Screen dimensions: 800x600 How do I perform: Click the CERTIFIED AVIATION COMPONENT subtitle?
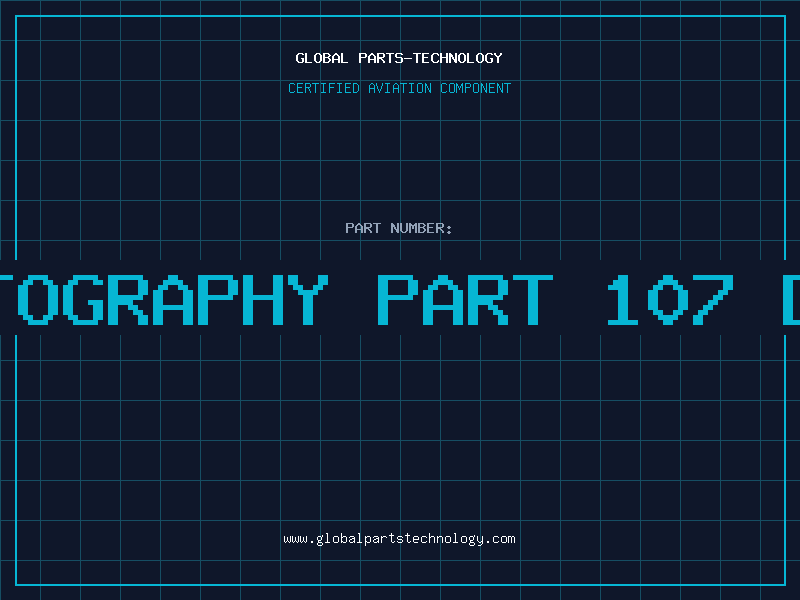[399, 88]
